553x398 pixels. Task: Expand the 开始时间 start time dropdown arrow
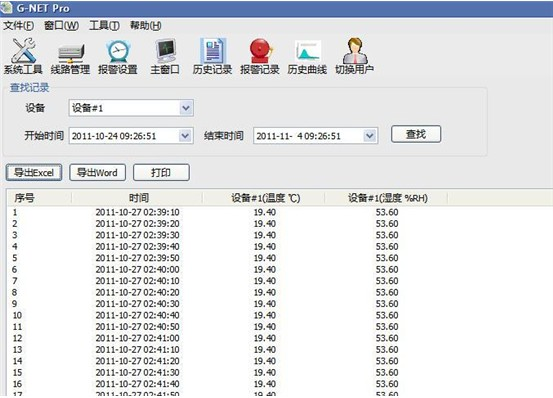point(185,136)
